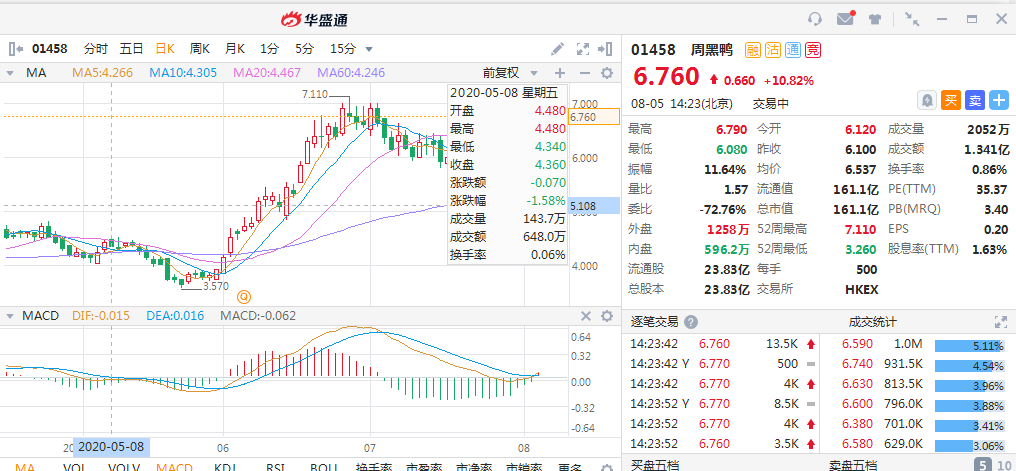The width and height of the screenshot is (1016, 471).
Task: Add stock to watchlist plus button
Action: pos(999,100)
